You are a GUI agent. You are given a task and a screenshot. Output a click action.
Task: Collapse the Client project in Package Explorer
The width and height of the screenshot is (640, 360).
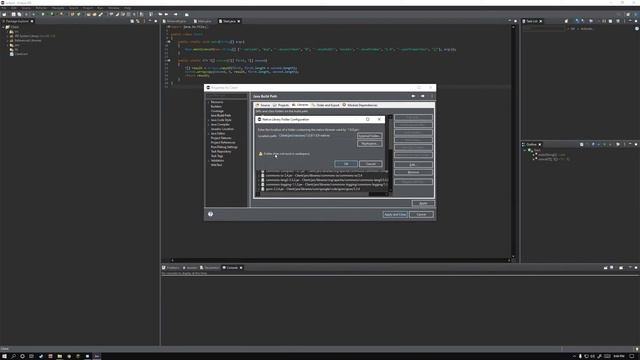(x=4, y=27)
